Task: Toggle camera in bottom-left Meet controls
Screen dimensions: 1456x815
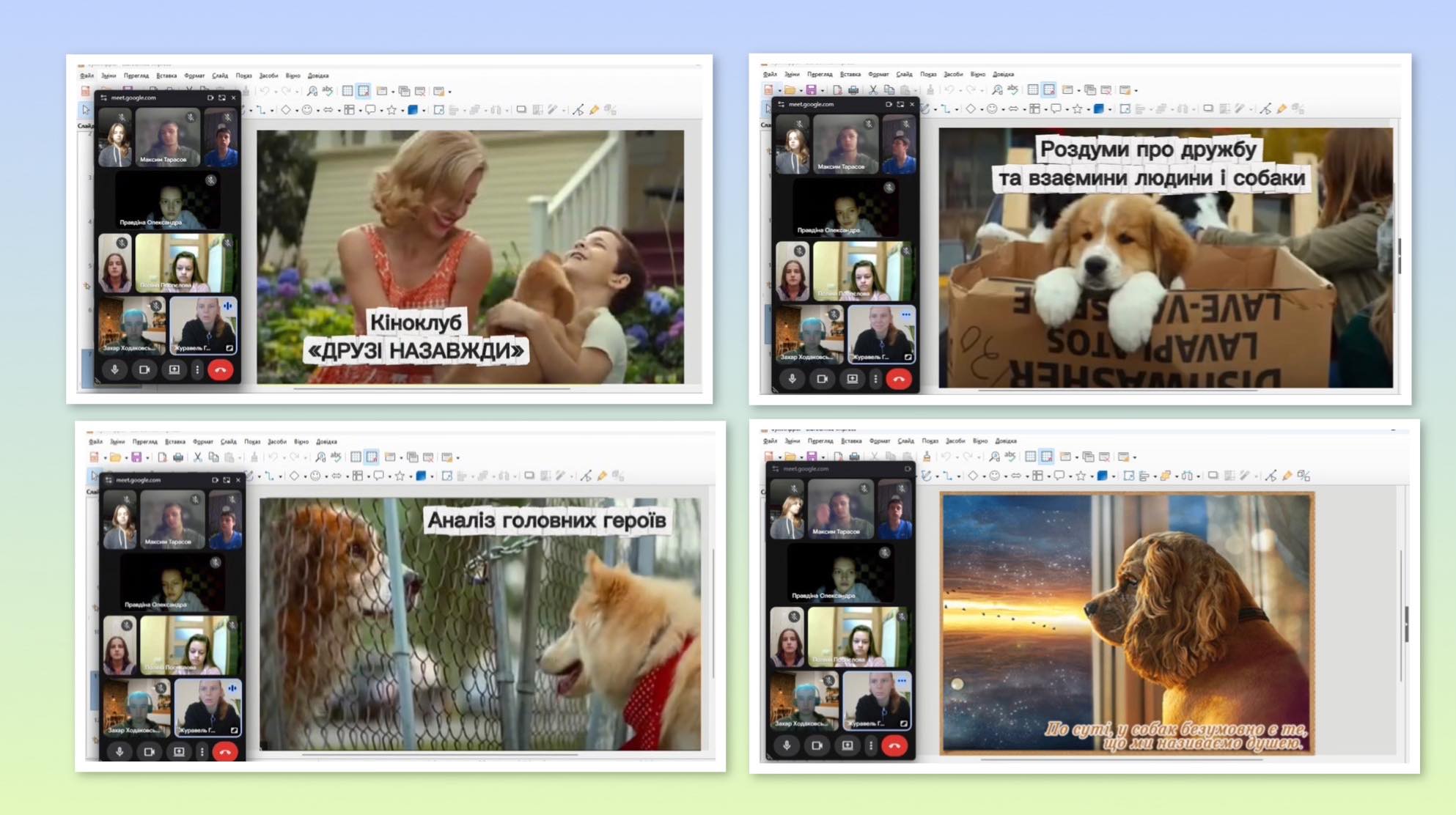Action: point(149,751)
